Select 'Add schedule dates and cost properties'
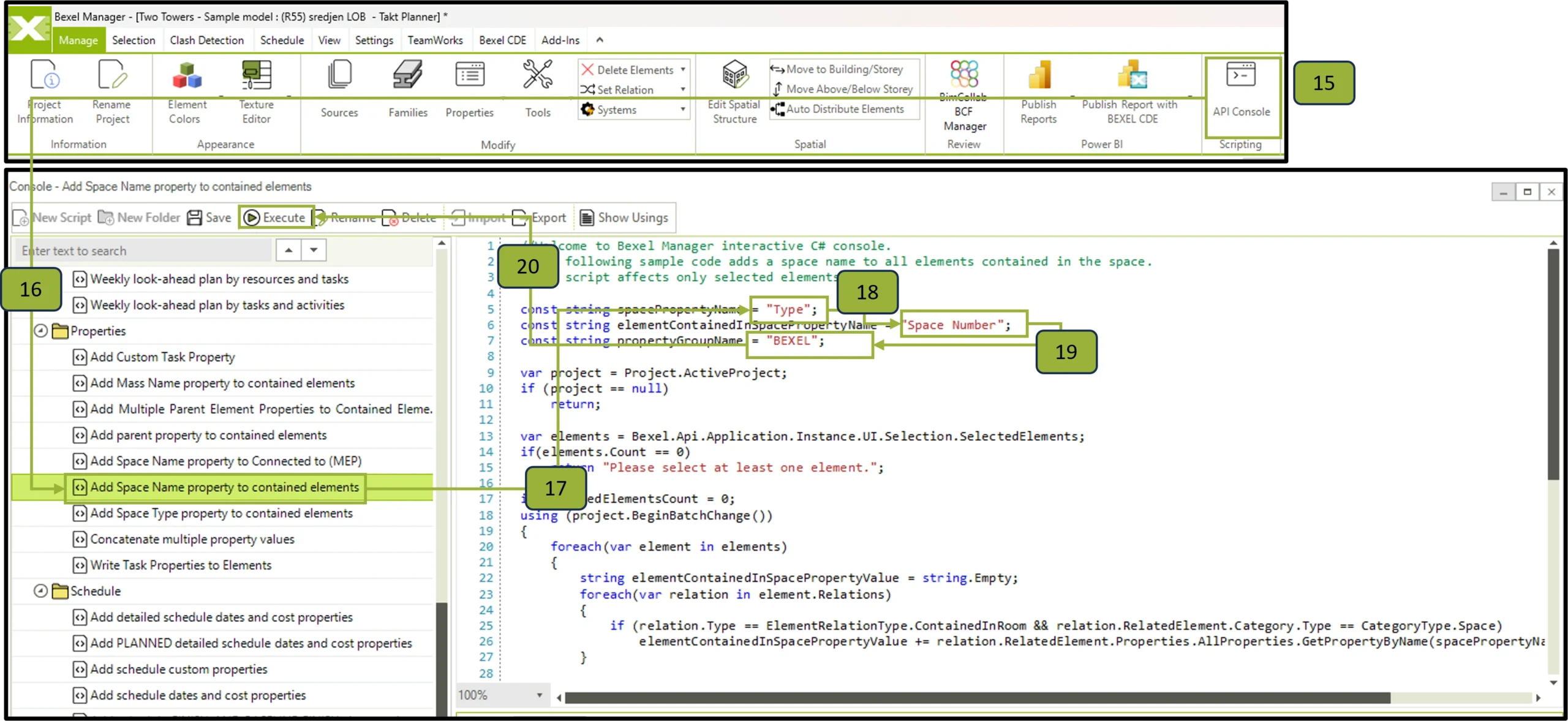 [198, 696]
